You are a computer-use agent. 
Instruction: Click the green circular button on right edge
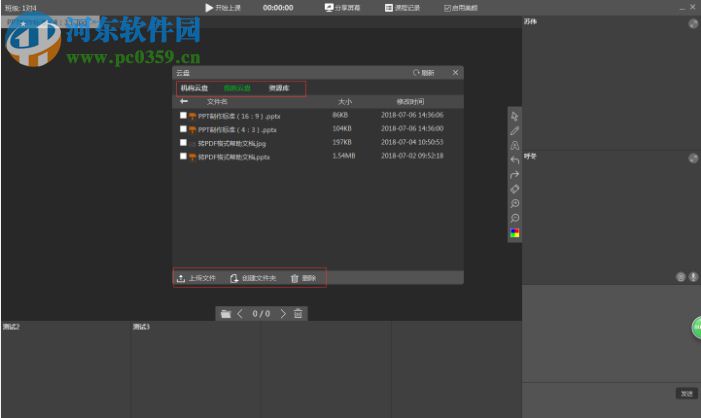pos(697,327)
